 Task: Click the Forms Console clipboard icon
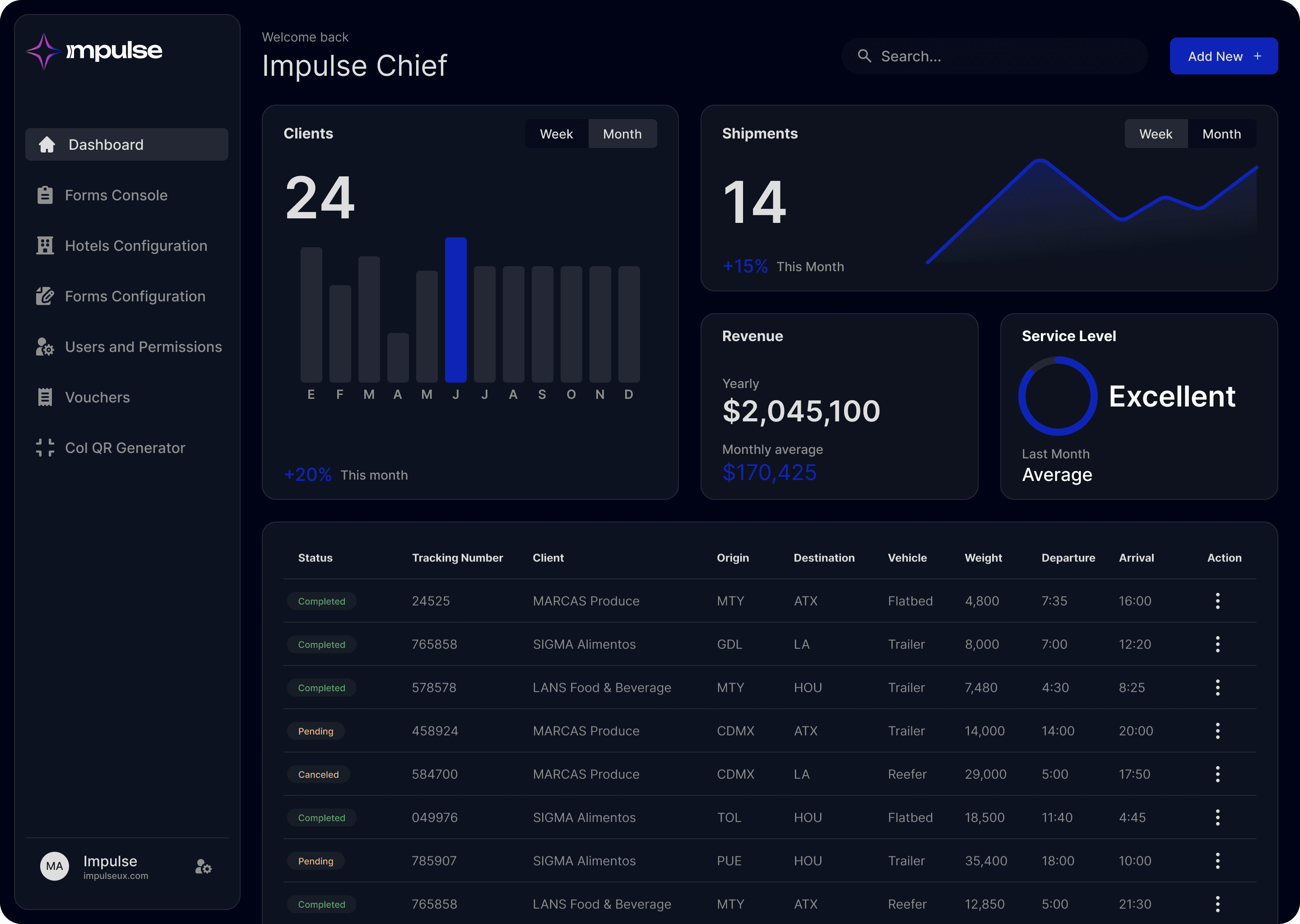tap(45, 195)
